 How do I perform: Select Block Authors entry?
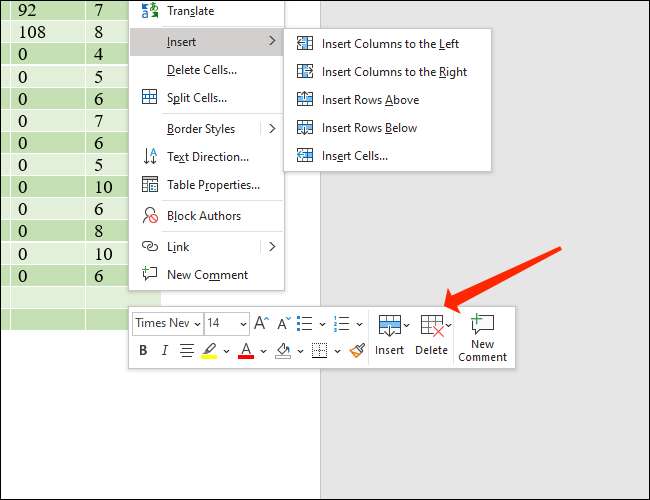[204, 216]
